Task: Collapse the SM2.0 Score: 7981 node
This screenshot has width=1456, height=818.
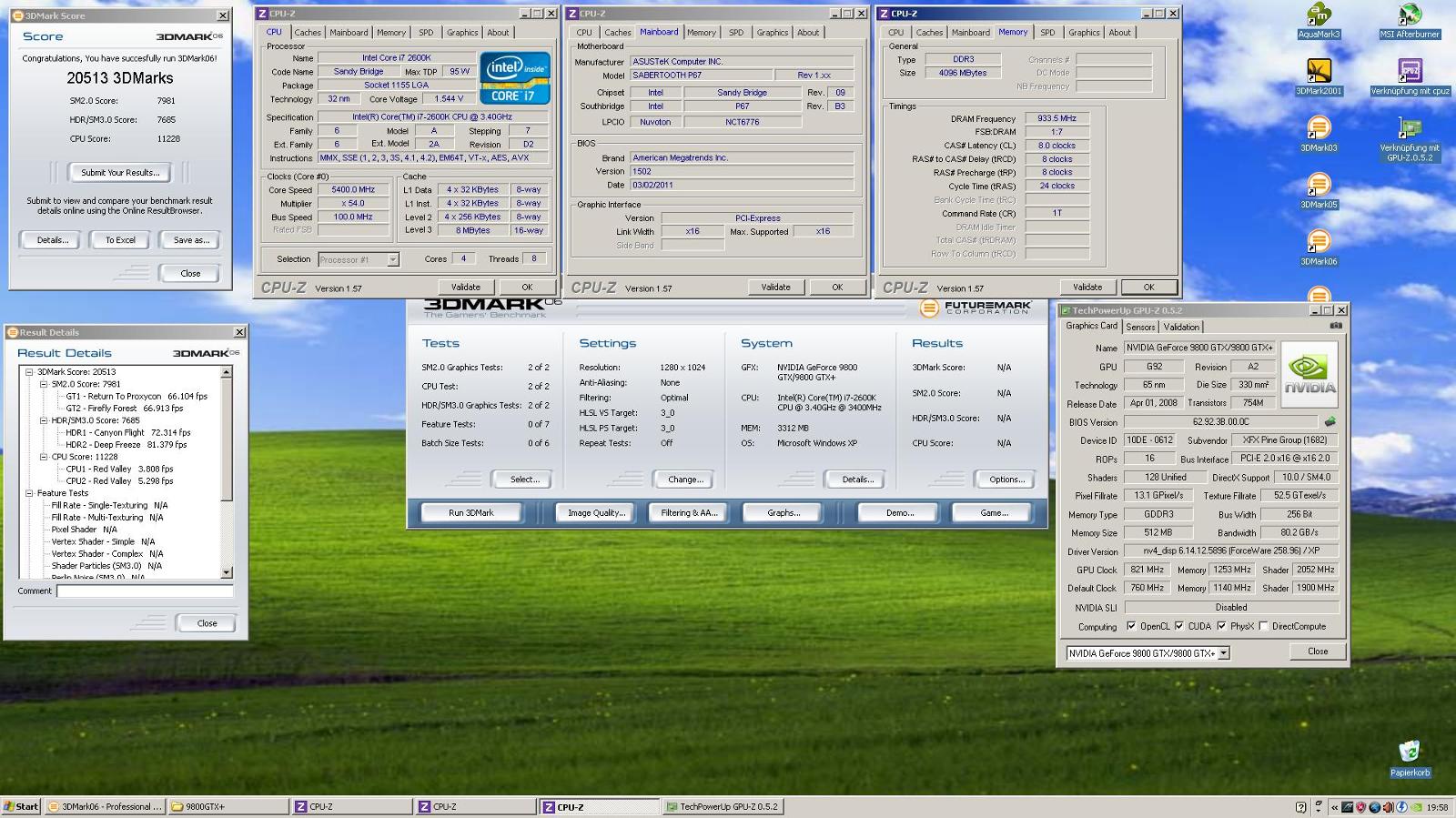Action: (x=43, y=384)
